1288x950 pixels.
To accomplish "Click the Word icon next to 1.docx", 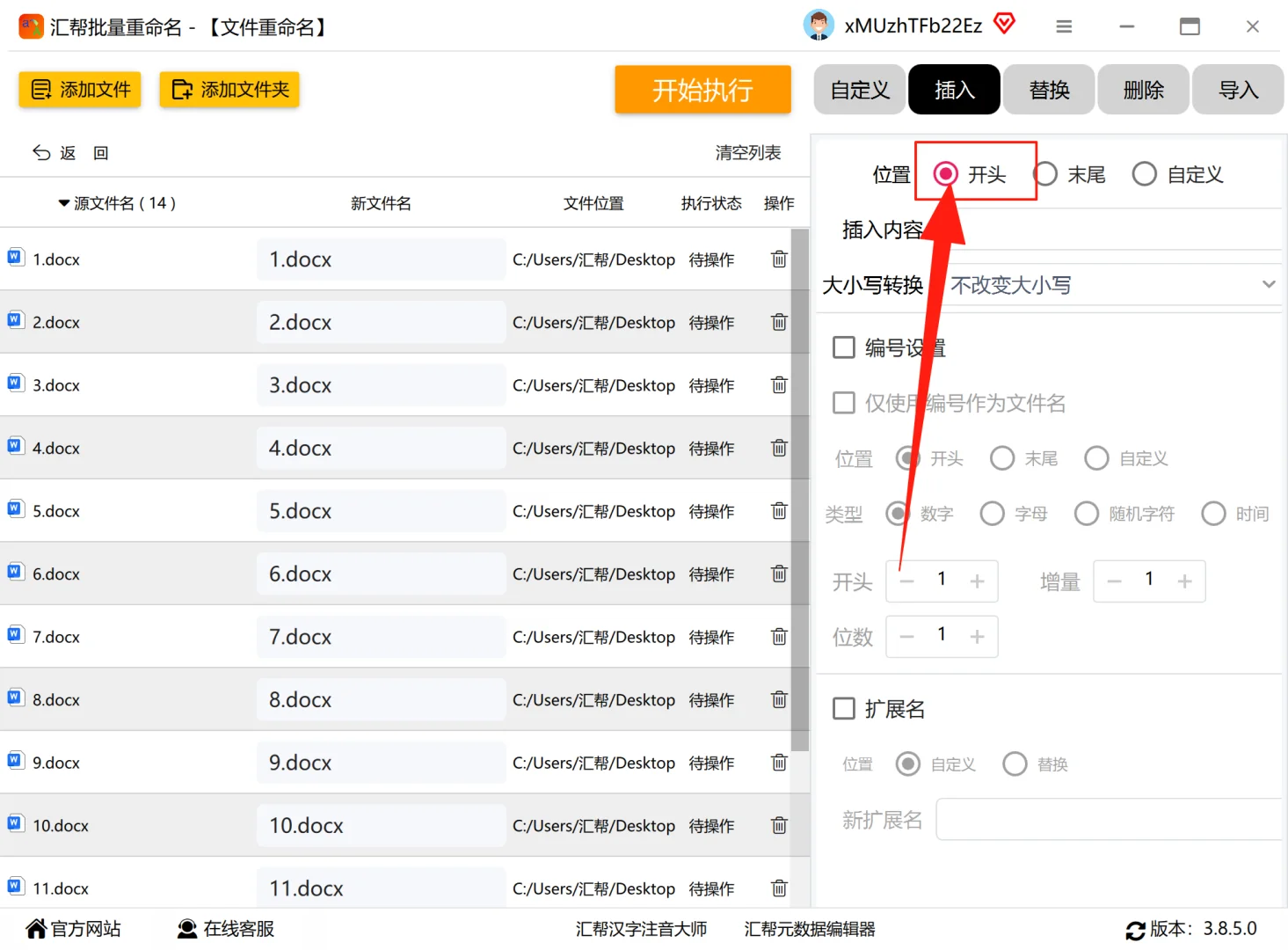I will 15,256.
